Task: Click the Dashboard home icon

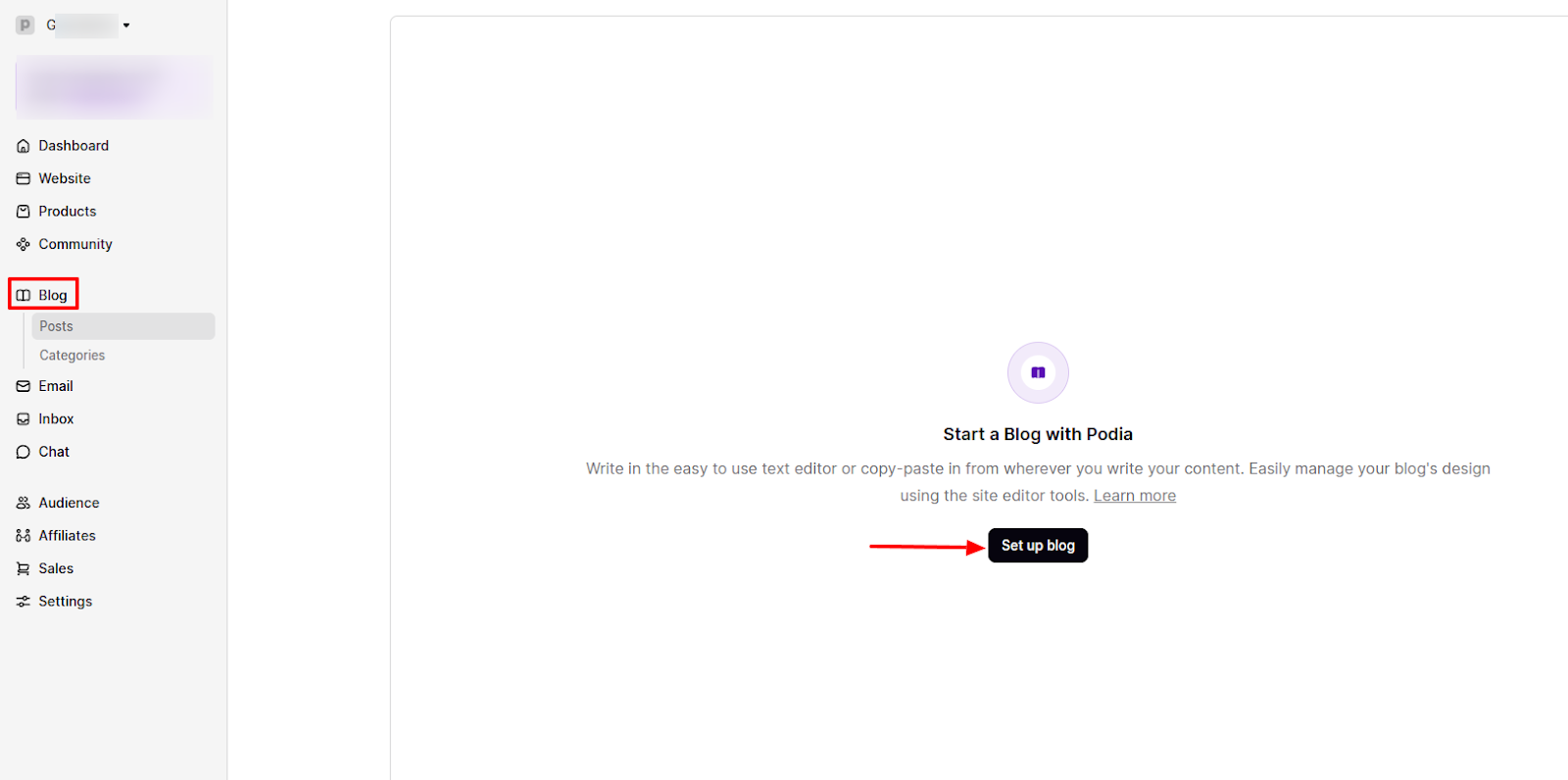Action: 24,146
